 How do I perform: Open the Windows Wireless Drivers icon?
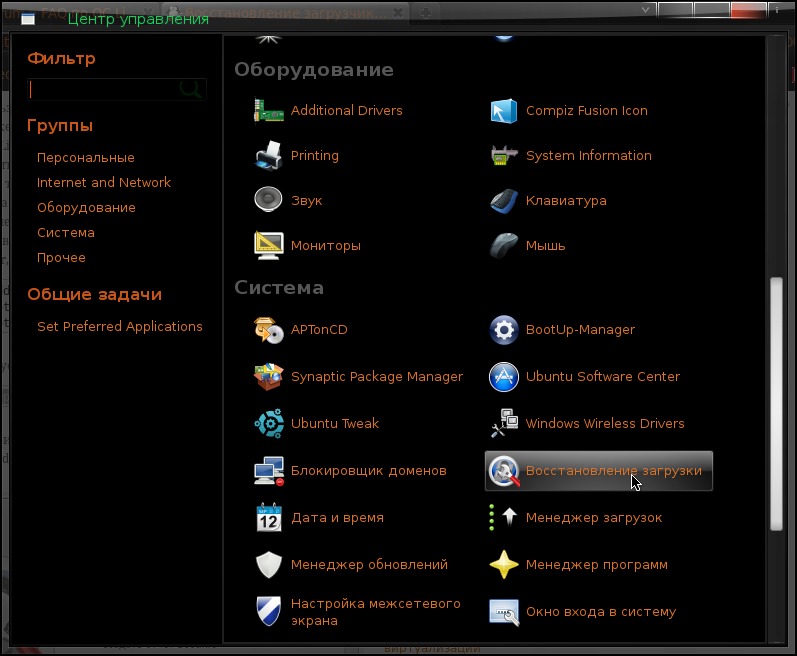[503, 423]
